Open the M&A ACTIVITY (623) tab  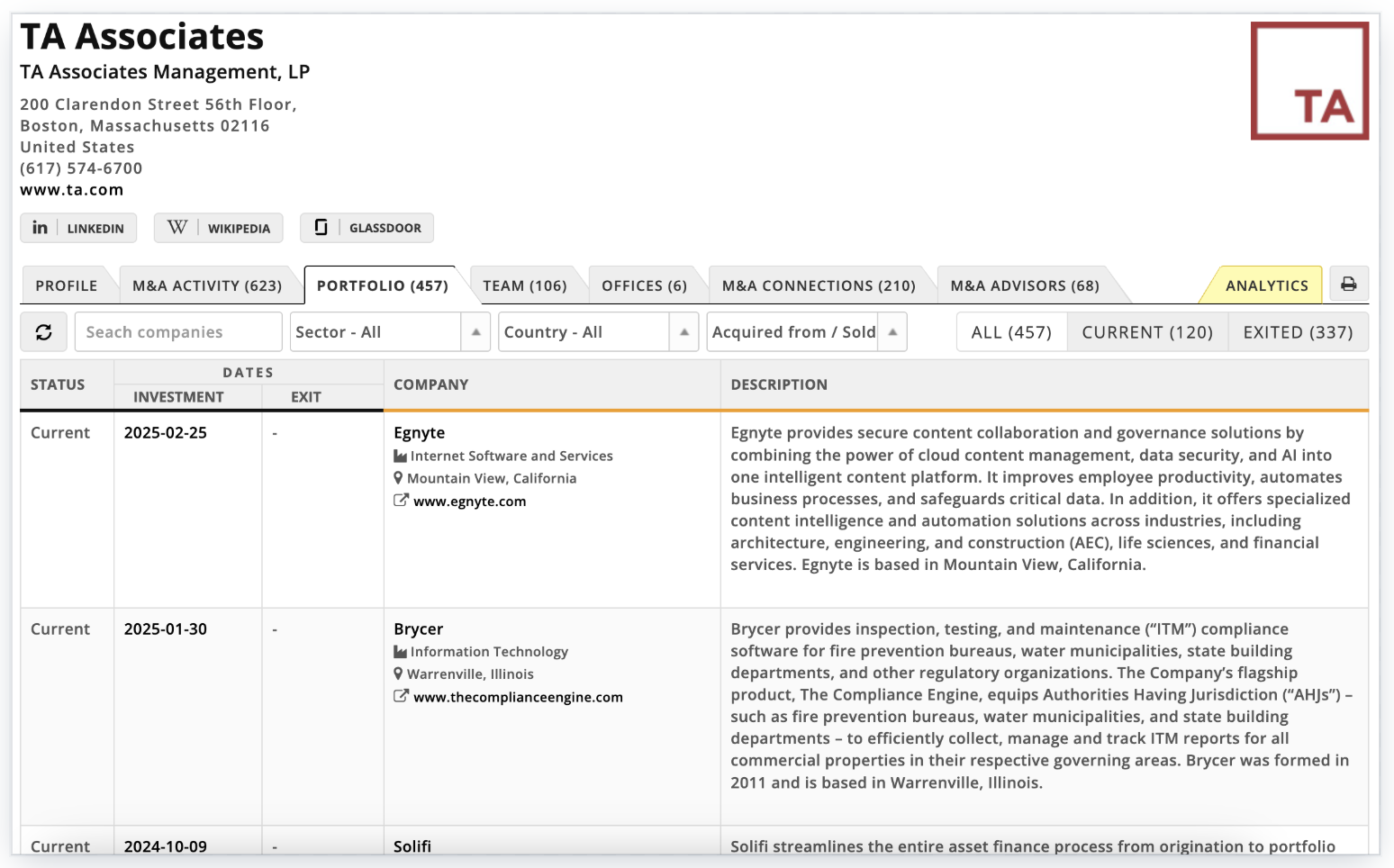209,285
